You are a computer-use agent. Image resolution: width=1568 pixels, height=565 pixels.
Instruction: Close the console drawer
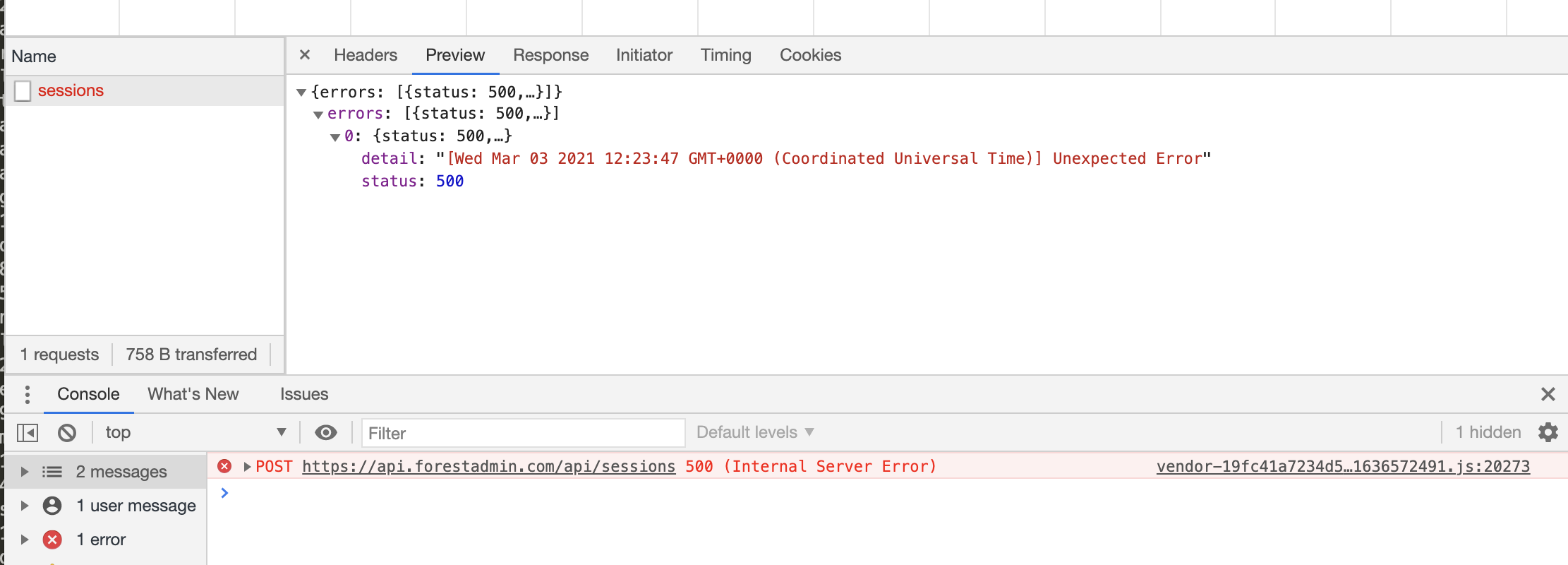point(1548,394)
